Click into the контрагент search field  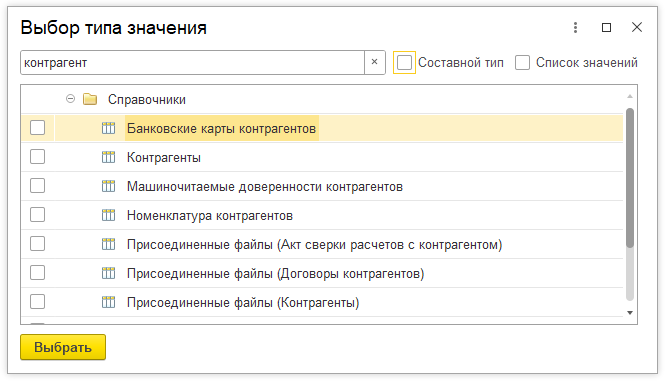pyautogui.click(x=192, y=62)
